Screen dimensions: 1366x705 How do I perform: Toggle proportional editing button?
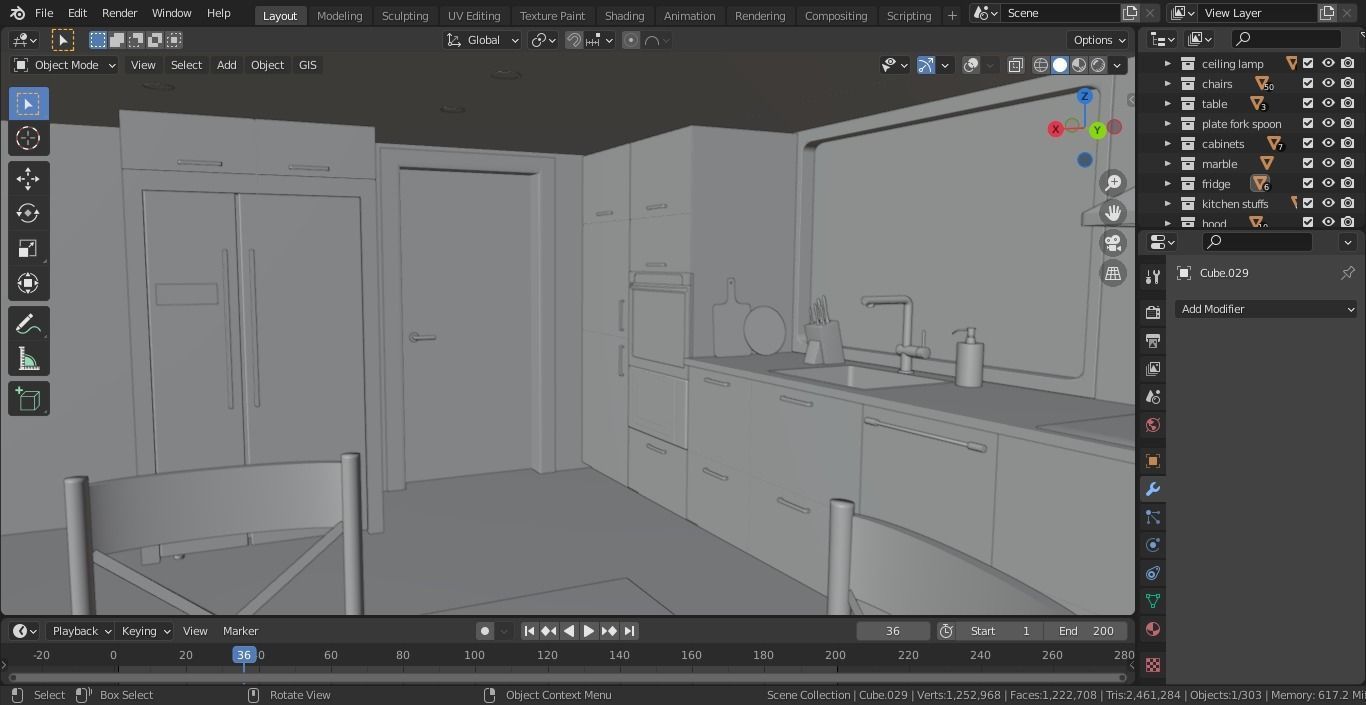click(x=631, y=40)
